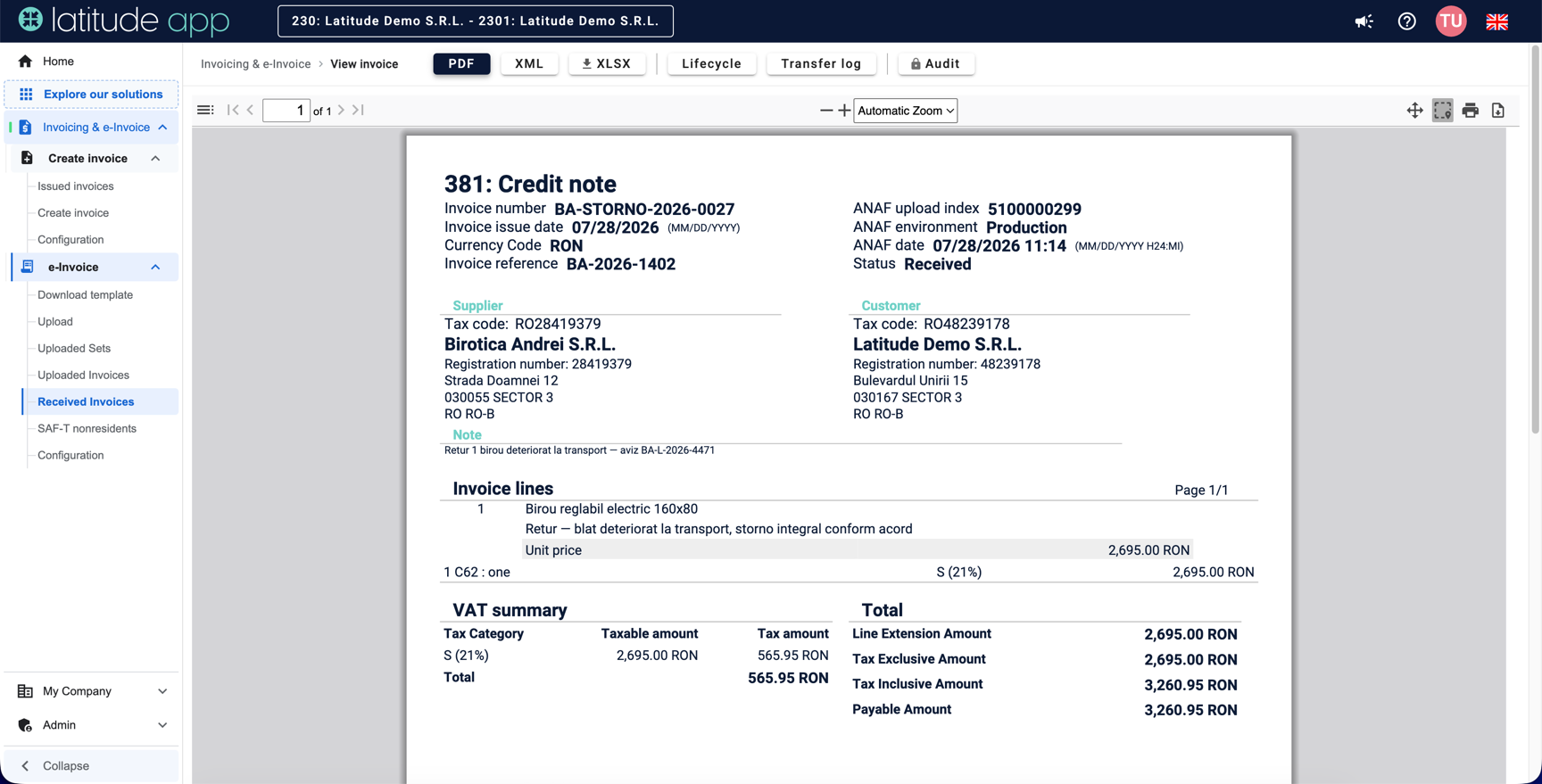The width and height of the screenshot is (1542, 784).
Task: Click the Unit price 2,695.00 RON value
Action: [1148, 550]
